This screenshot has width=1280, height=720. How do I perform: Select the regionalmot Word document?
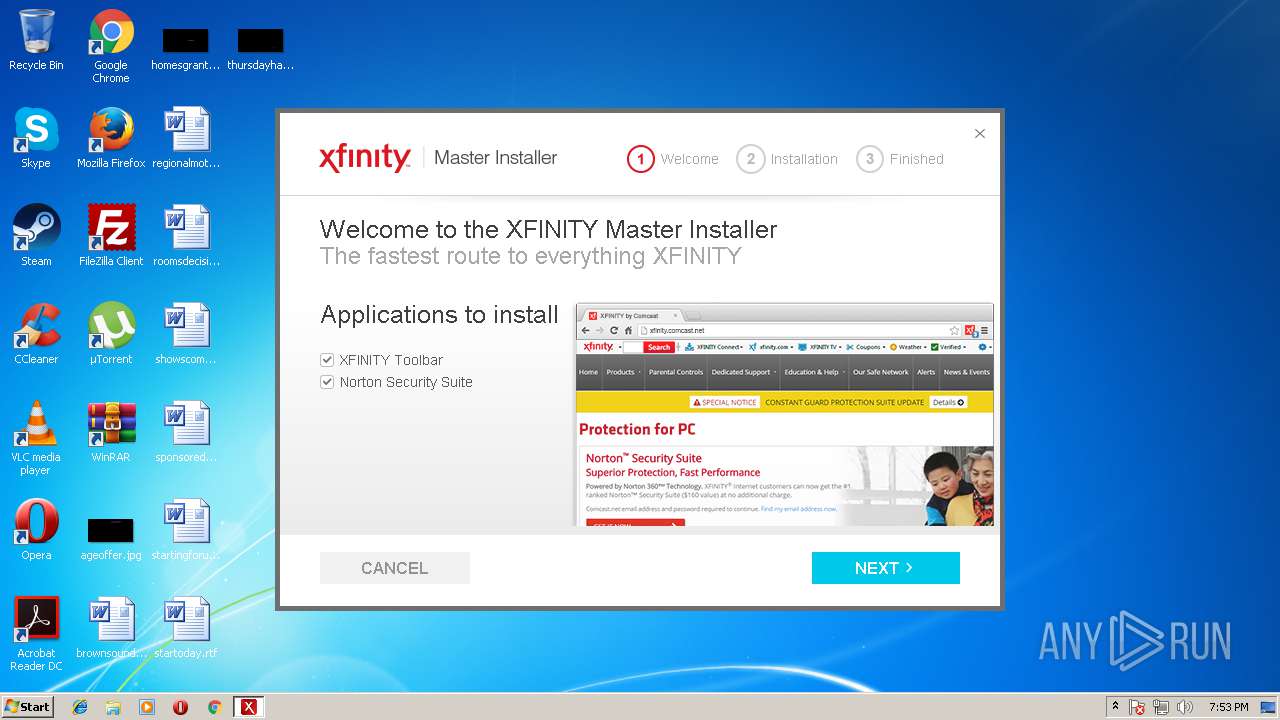[186, 138]
